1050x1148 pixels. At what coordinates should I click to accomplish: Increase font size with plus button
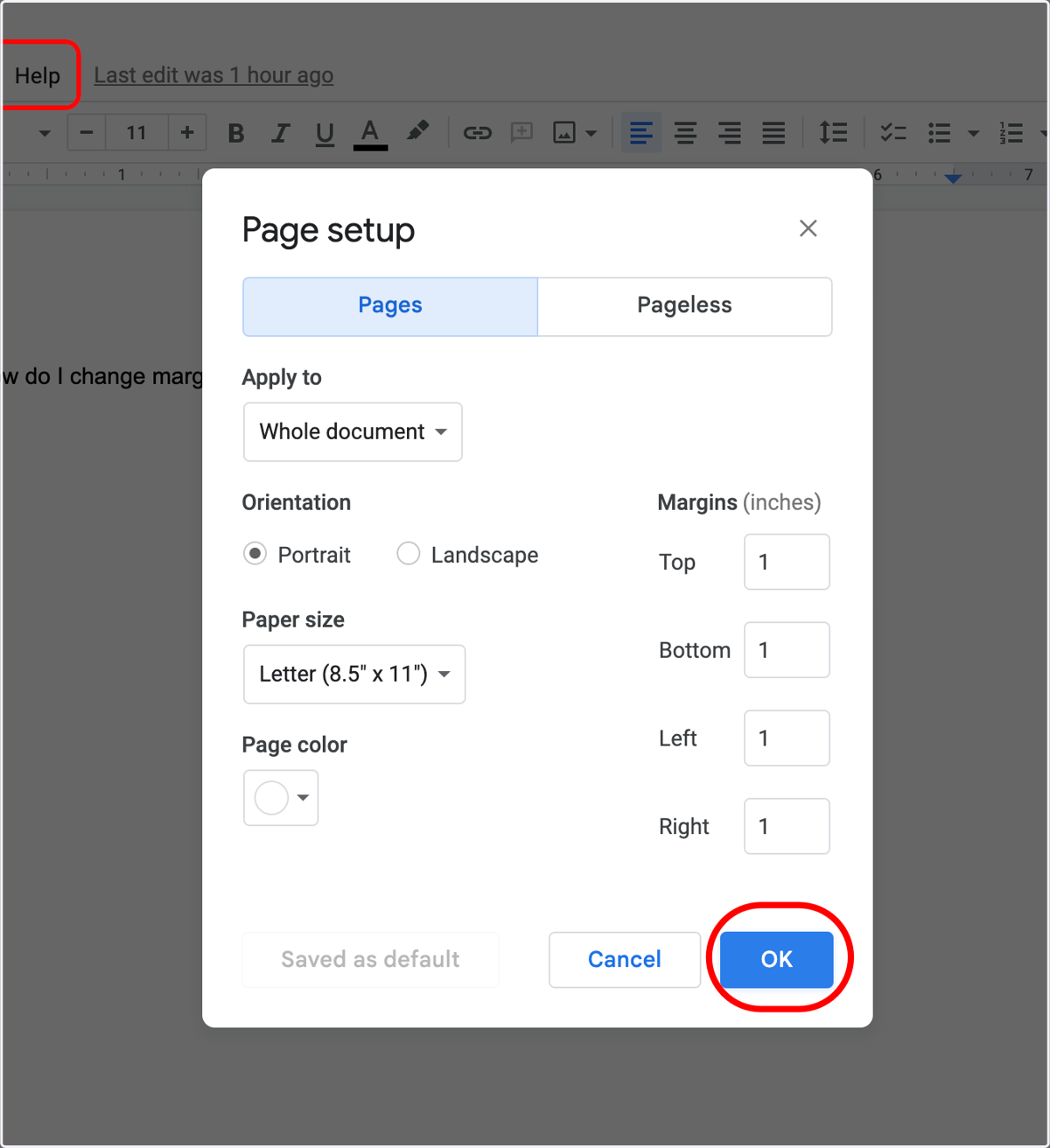187,133
